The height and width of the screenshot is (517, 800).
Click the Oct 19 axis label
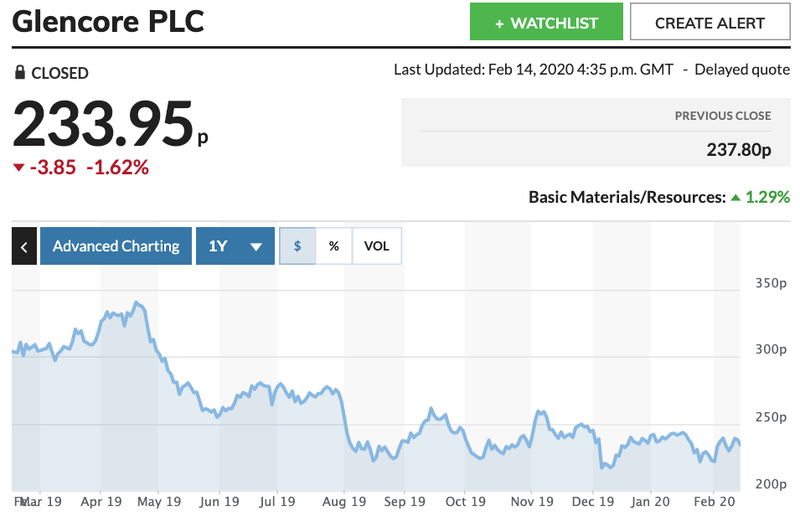[465, 502]
